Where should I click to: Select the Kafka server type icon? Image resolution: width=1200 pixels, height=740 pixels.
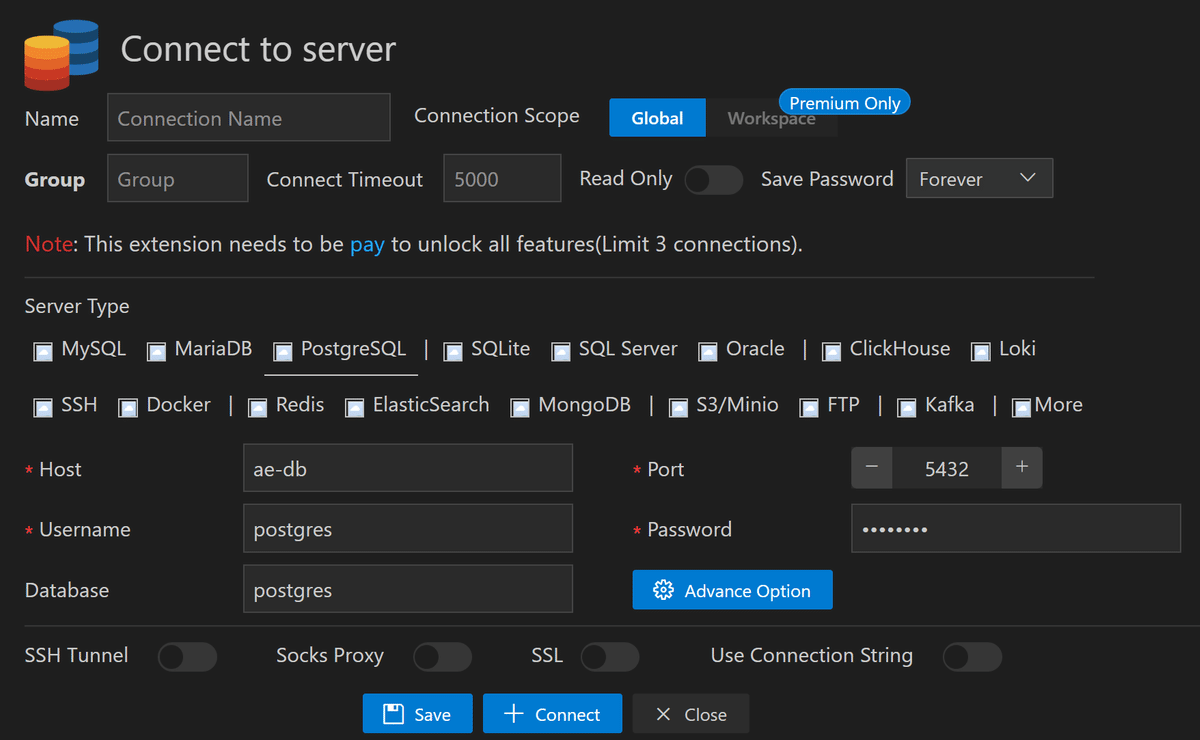click(x=907, y=406)
